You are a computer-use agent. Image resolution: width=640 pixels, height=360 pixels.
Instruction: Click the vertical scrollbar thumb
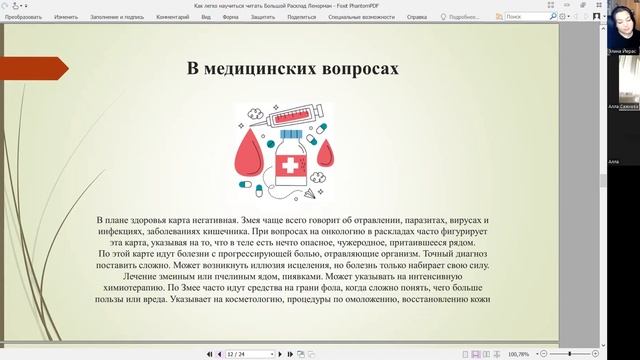[x=603, y=180]
